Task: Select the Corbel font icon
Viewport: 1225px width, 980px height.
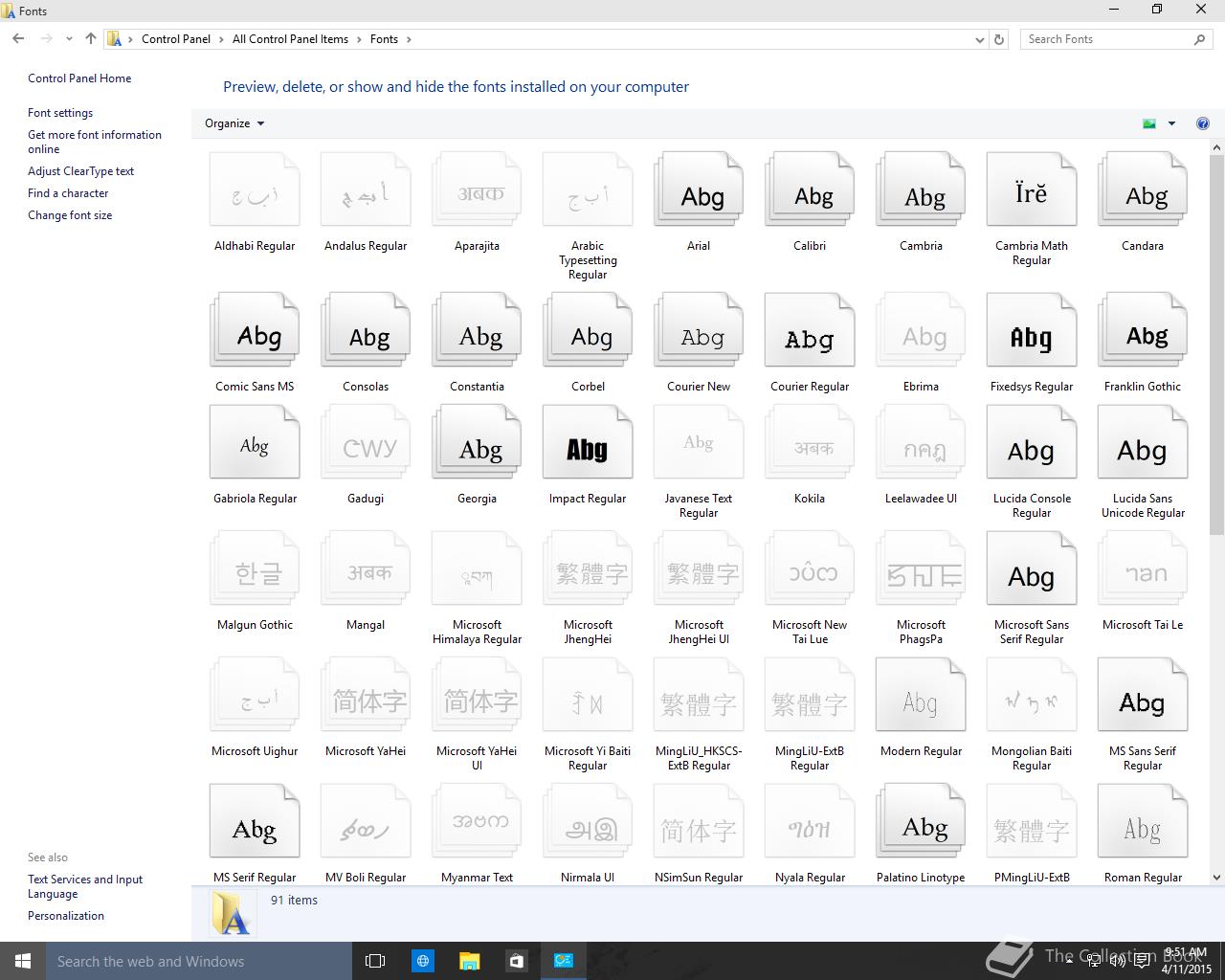Action: coord(588,330)
